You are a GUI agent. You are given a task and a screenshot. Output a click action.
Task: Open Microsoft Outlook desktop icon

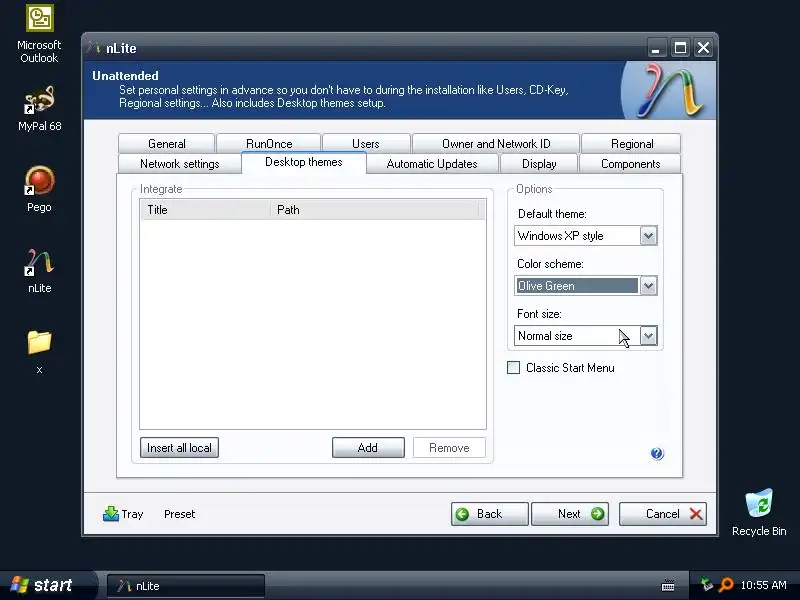(39, 34)
